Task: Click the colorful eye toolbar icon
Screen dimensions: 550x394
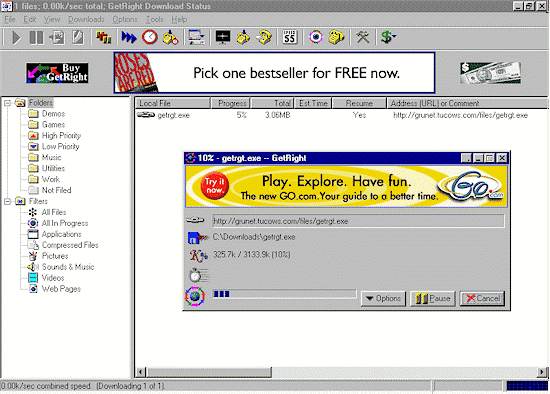Action: click(x=316, y=37)
